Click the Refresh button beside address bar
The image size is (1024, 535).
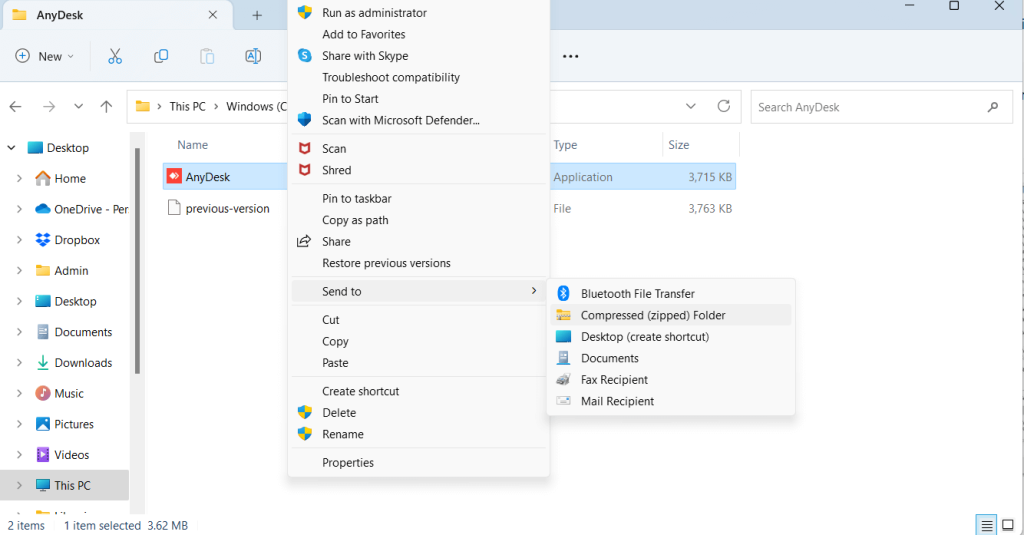click(x=724, y=106)
